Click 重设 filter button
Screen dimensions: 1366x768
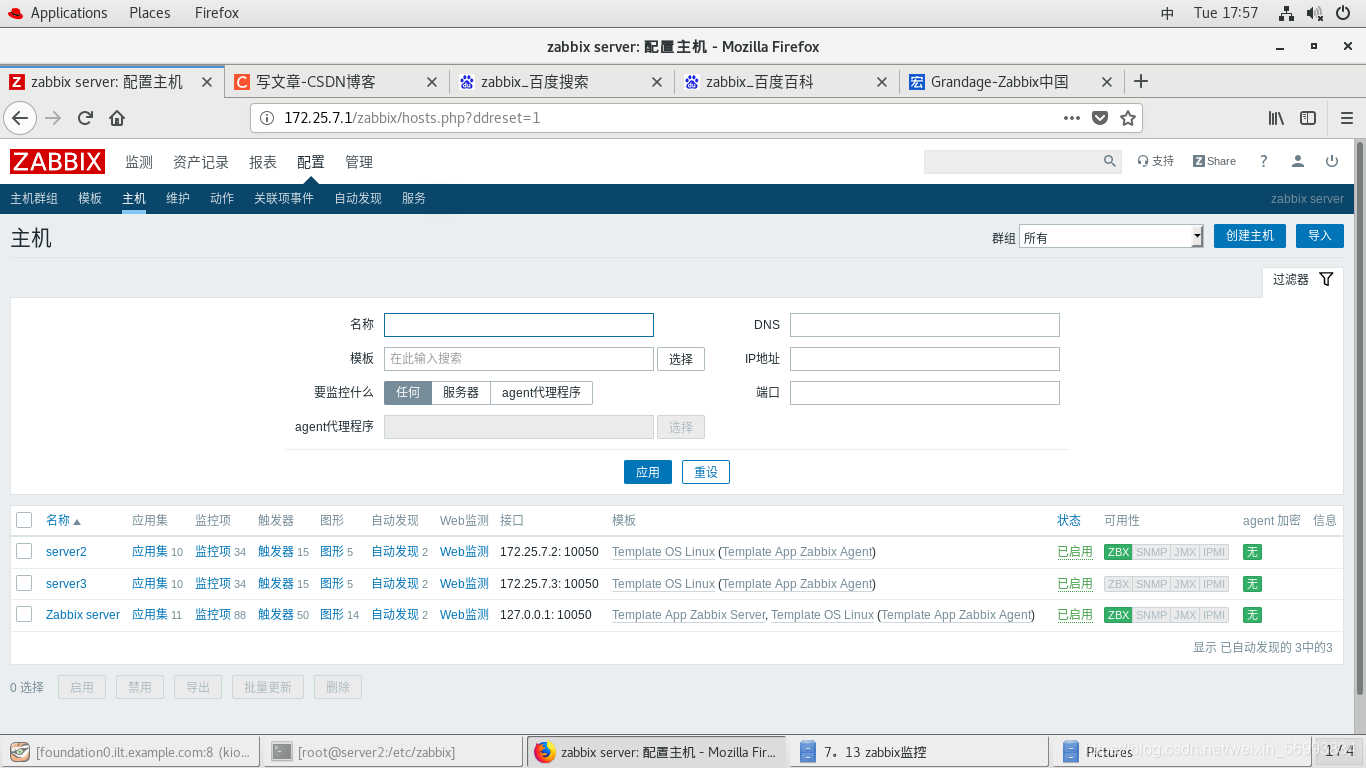[x=706, y=472]
